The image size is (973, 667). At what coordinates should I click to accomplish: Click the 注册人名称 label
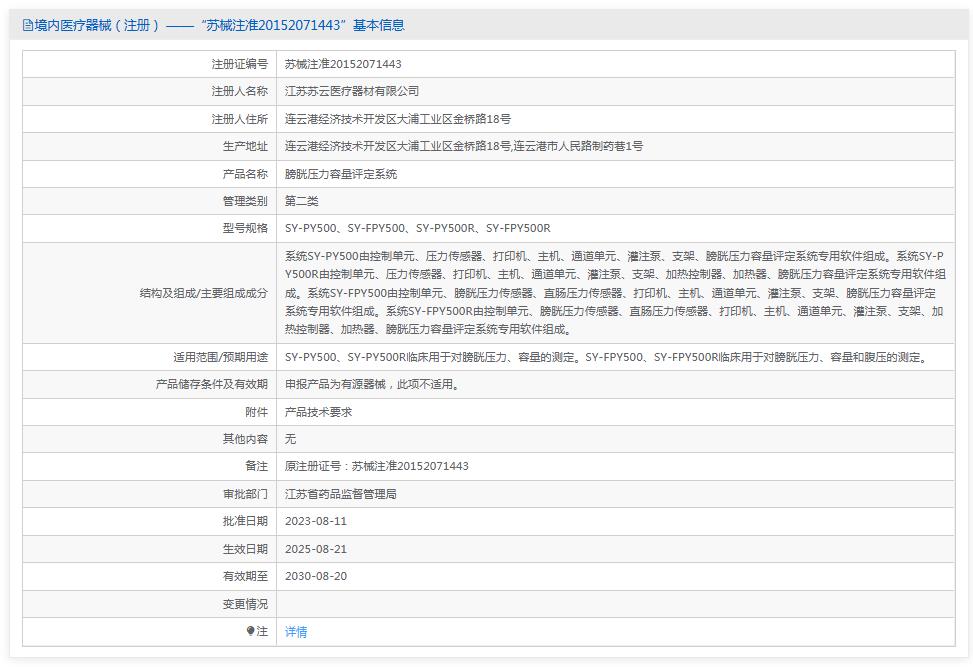pos(240,91)
